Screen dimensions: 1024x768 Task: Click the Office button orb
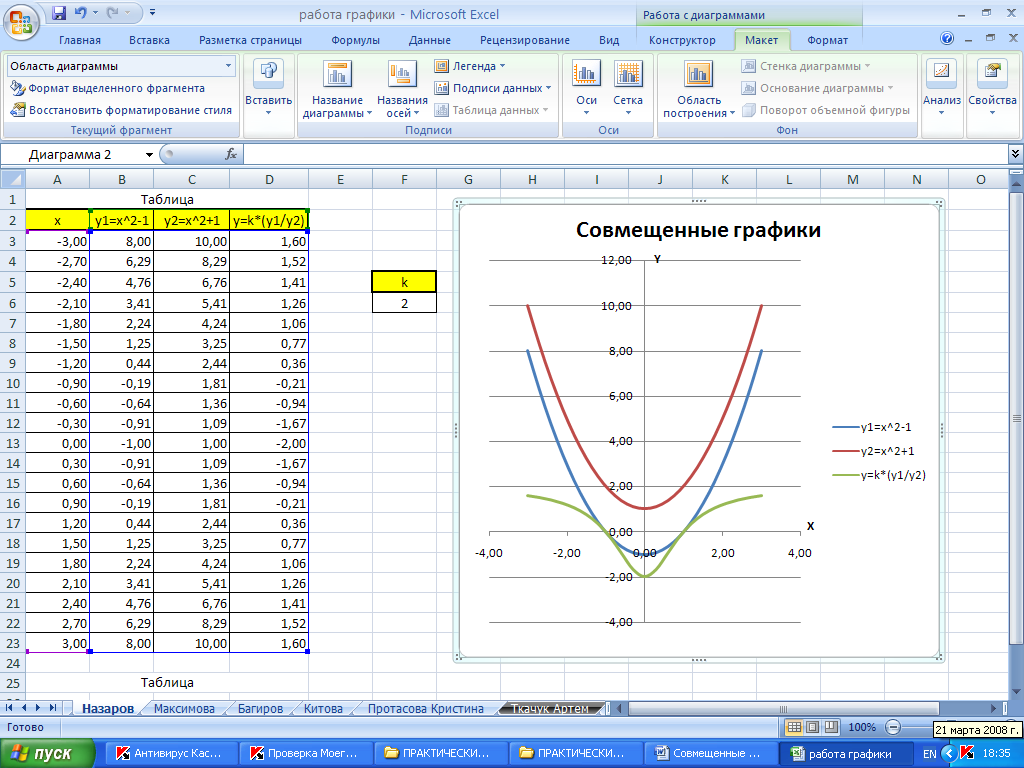tap(22, 22)
